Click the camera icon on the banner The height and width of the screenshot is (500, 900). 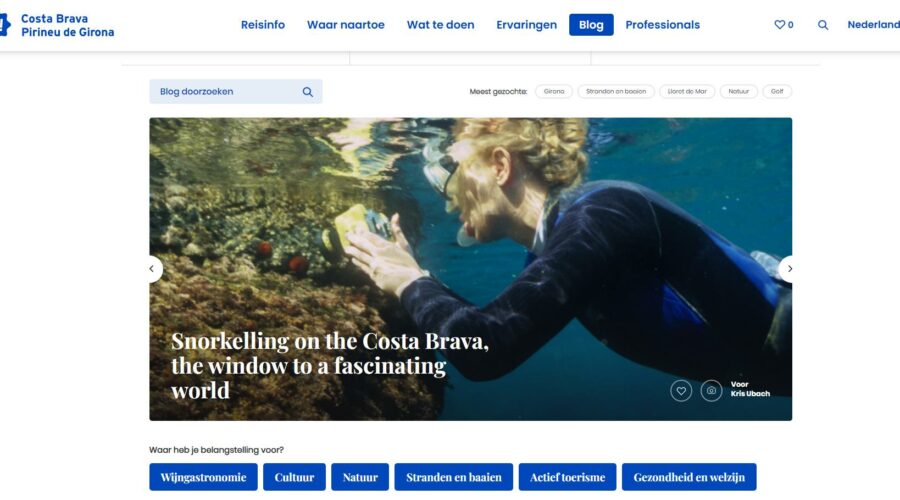click(711, 391)
